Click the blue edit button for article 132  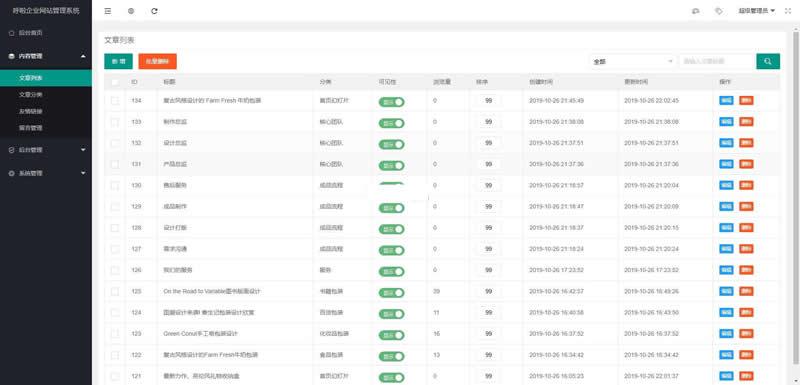[x=726, y=143]
